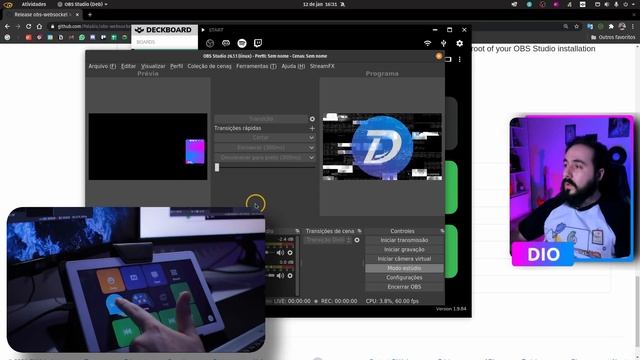Click the Transição button in studio mode
Screen dimensions: 640x360
click(x=261, y=119)
